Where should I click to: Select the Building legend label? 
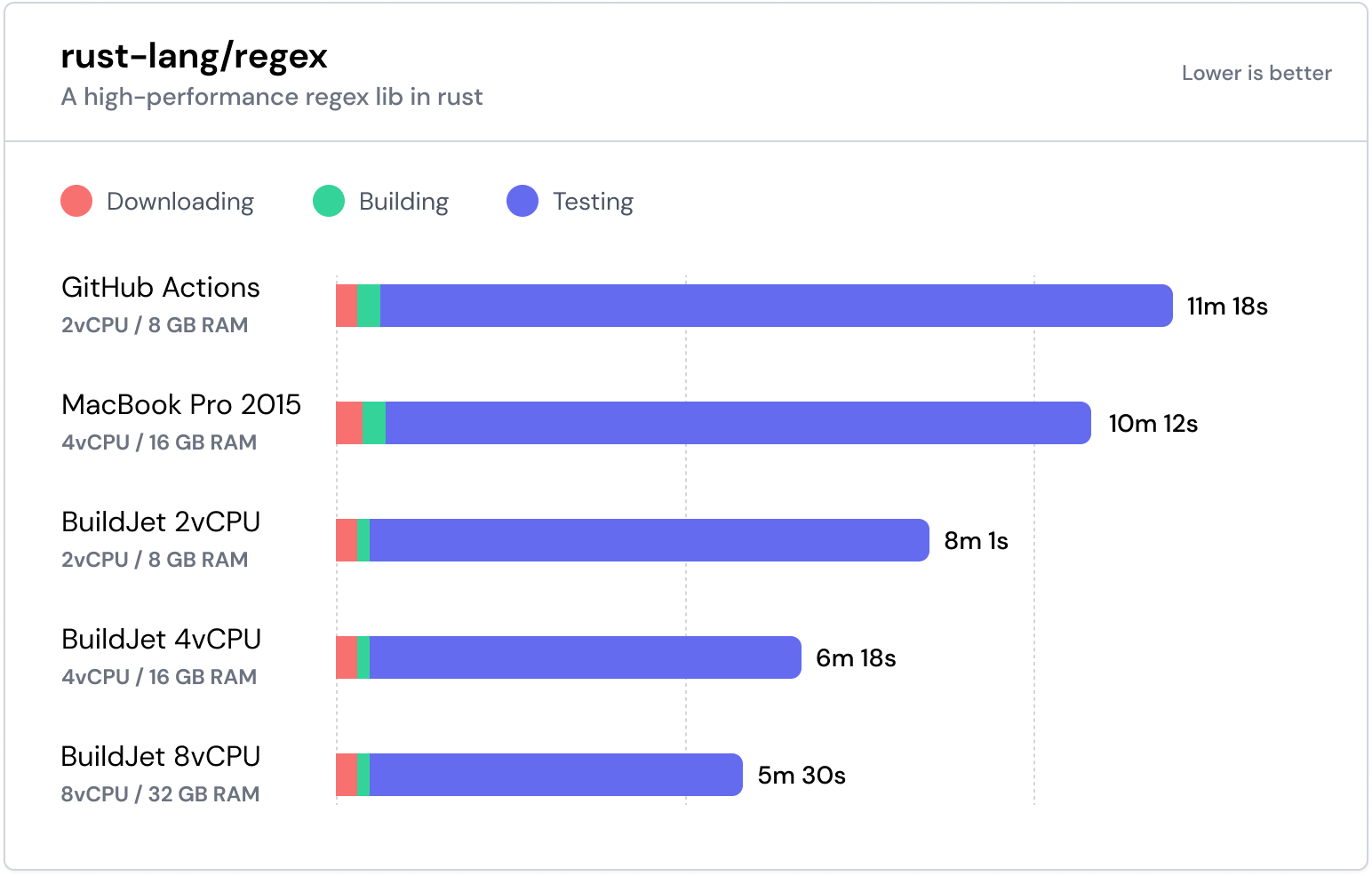click(x=403, y=202)
